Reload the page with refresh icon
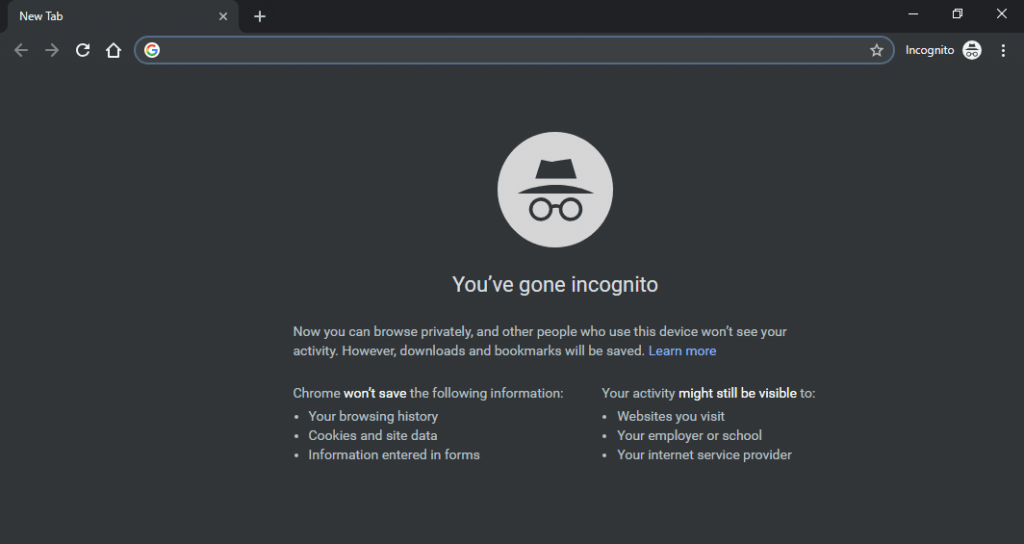The width and height of the screenshot is (1024, 544). (x=83, y=50)
